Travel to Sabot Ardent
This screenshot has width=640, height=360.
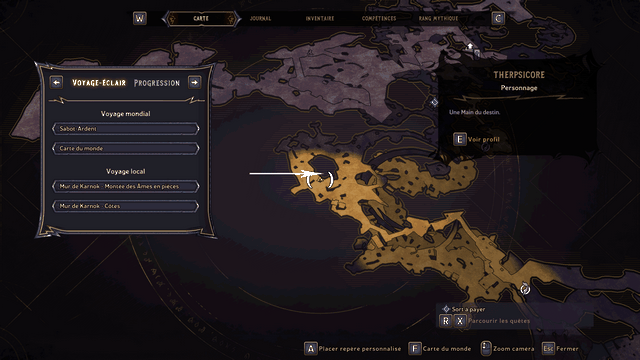[x=126, y=129]
